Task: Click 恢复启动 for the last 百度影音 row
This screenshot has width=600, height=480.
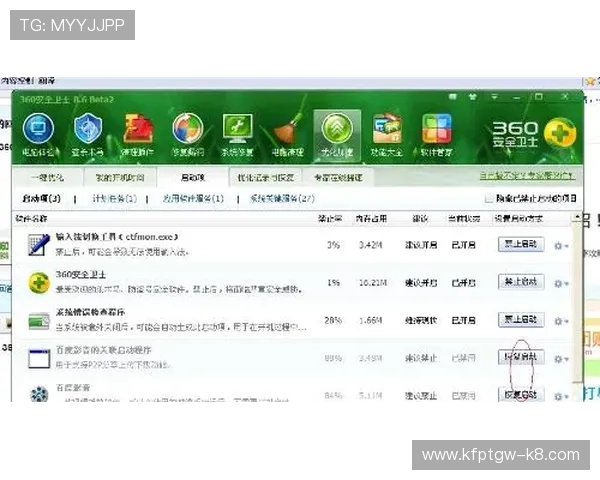Action: (521, 395)
